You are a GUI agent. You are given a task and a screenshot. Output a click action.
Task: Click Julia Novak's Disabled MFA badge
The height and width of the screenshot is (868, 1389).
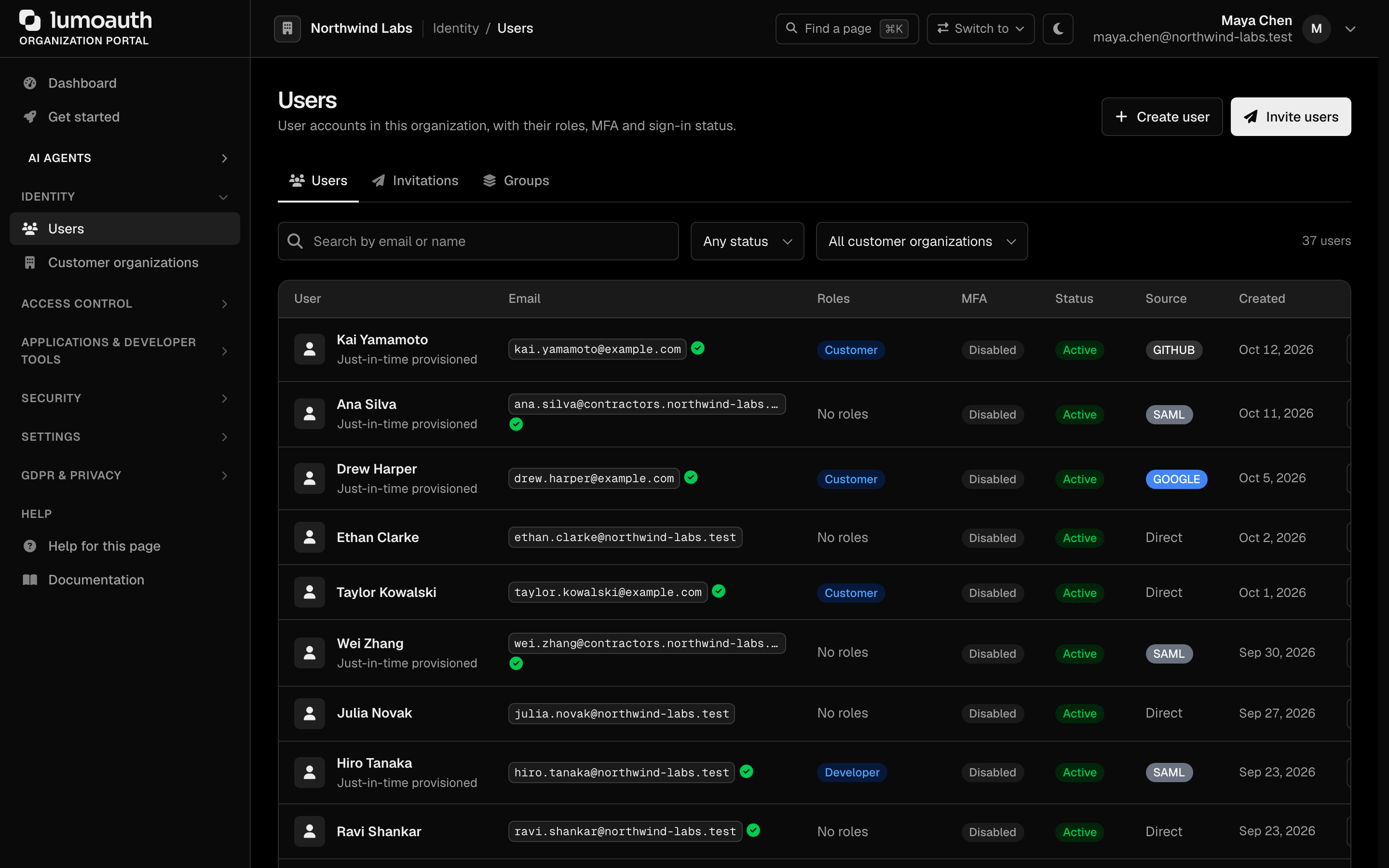click(993, 714)
